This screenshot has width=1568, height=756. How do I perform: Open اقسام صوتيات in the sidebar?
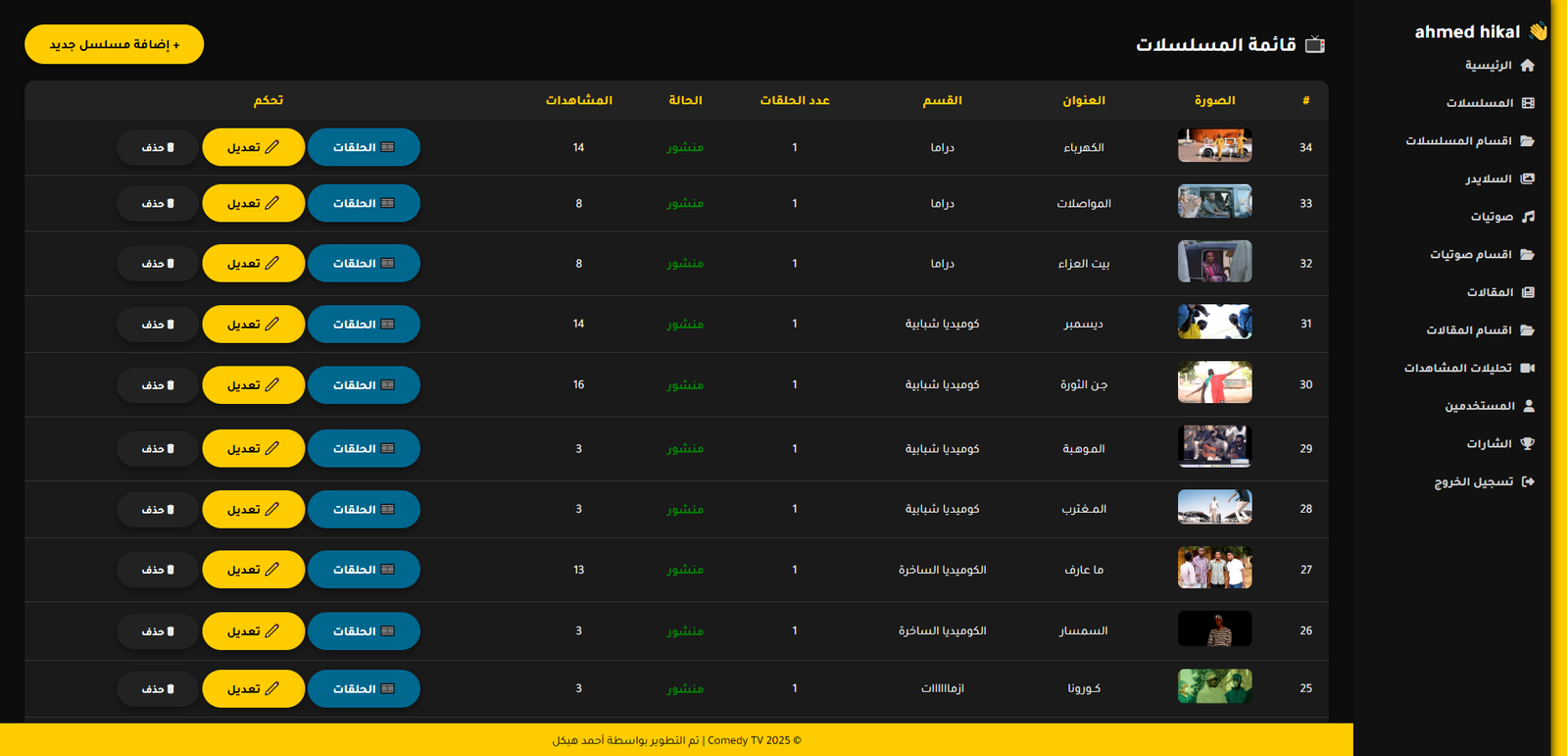click(1470, 255)
